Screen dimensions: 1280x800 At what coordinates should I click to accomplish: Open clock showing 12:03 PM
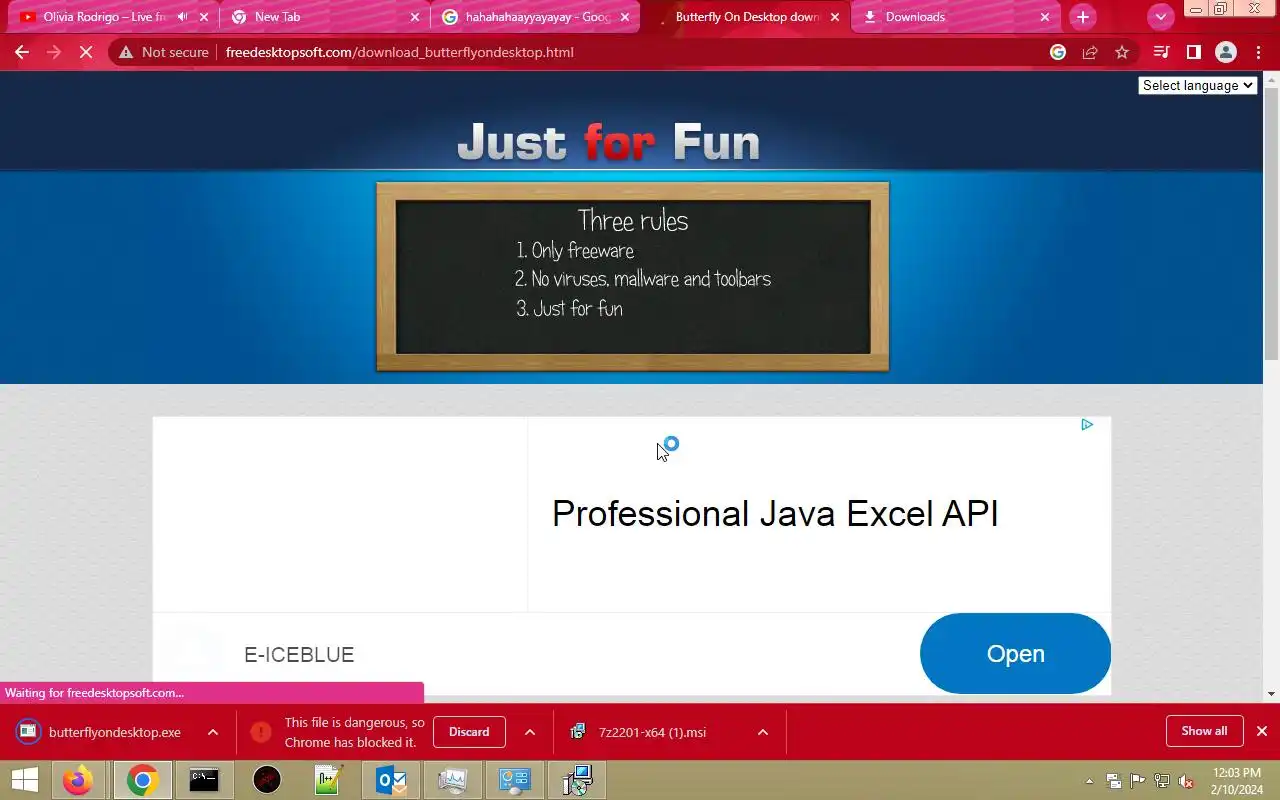1236,781
